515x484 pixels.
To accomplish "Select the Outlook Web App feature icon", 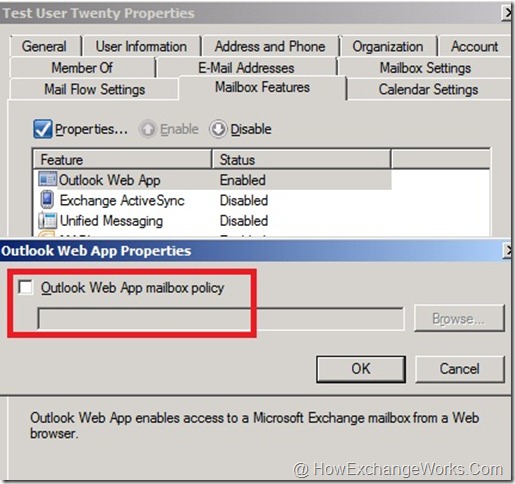I will pyautogui.click(x=48, y=179).
